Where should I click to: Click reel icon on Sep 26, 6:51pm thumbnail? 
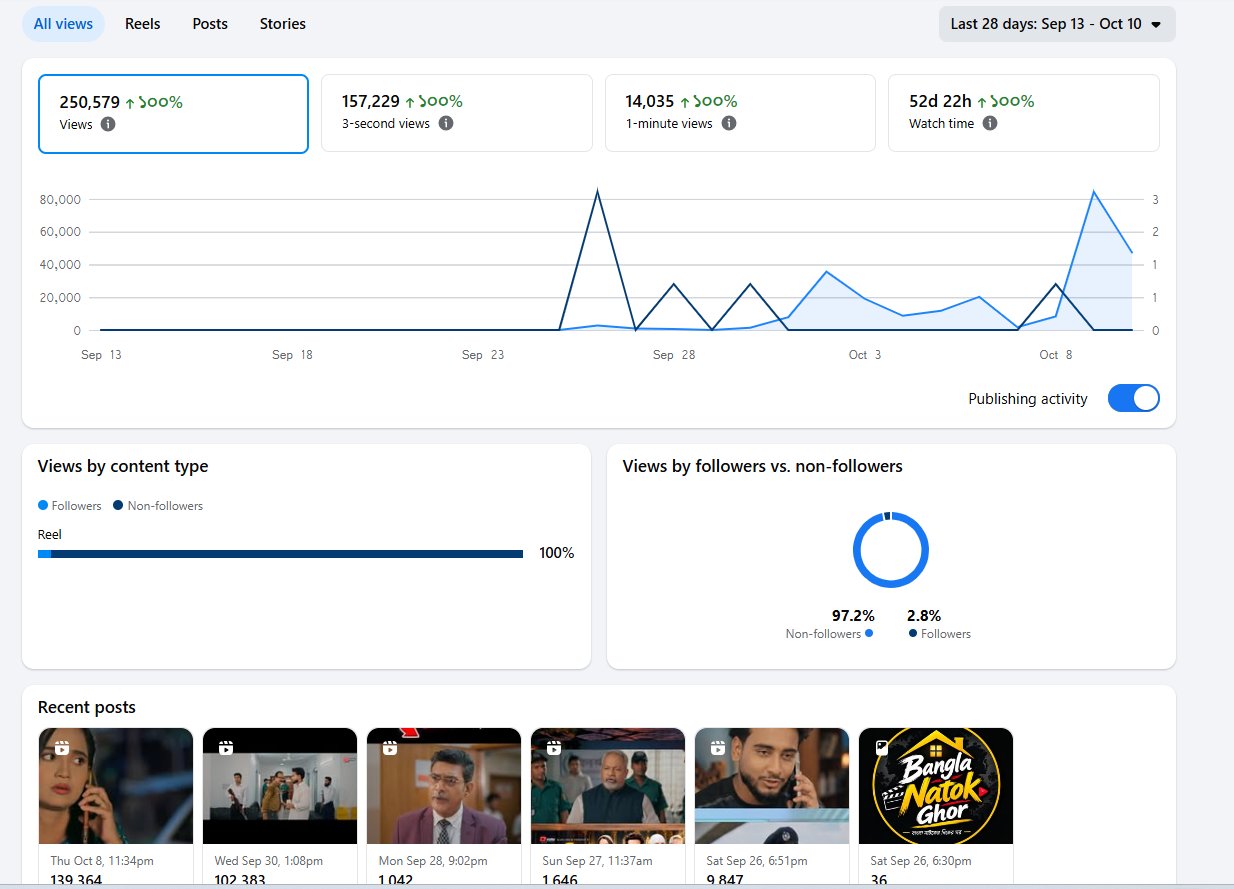click(x=718, y=747)
